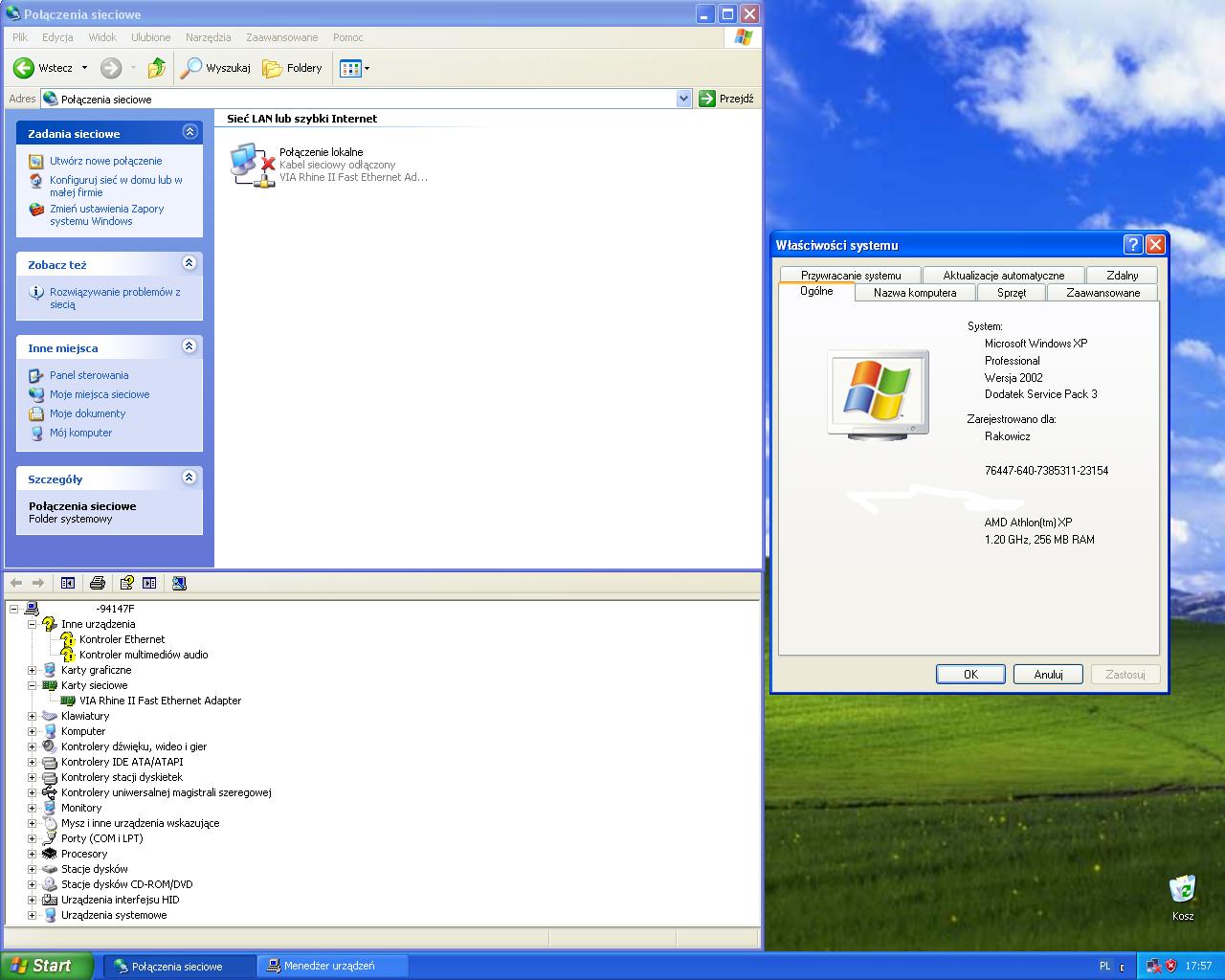Select Monitory category in device tree

click(81, 808)
